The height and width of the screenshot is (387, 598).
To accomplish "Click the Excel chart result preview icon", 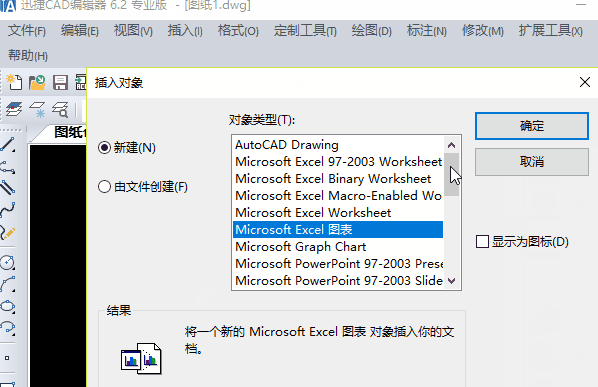I will click(x=141, y=358).
